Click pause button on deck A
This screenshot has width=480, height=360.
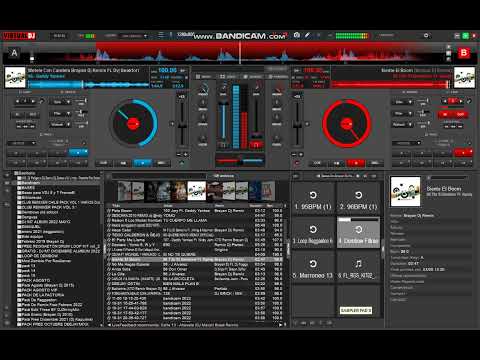[123, 163]
